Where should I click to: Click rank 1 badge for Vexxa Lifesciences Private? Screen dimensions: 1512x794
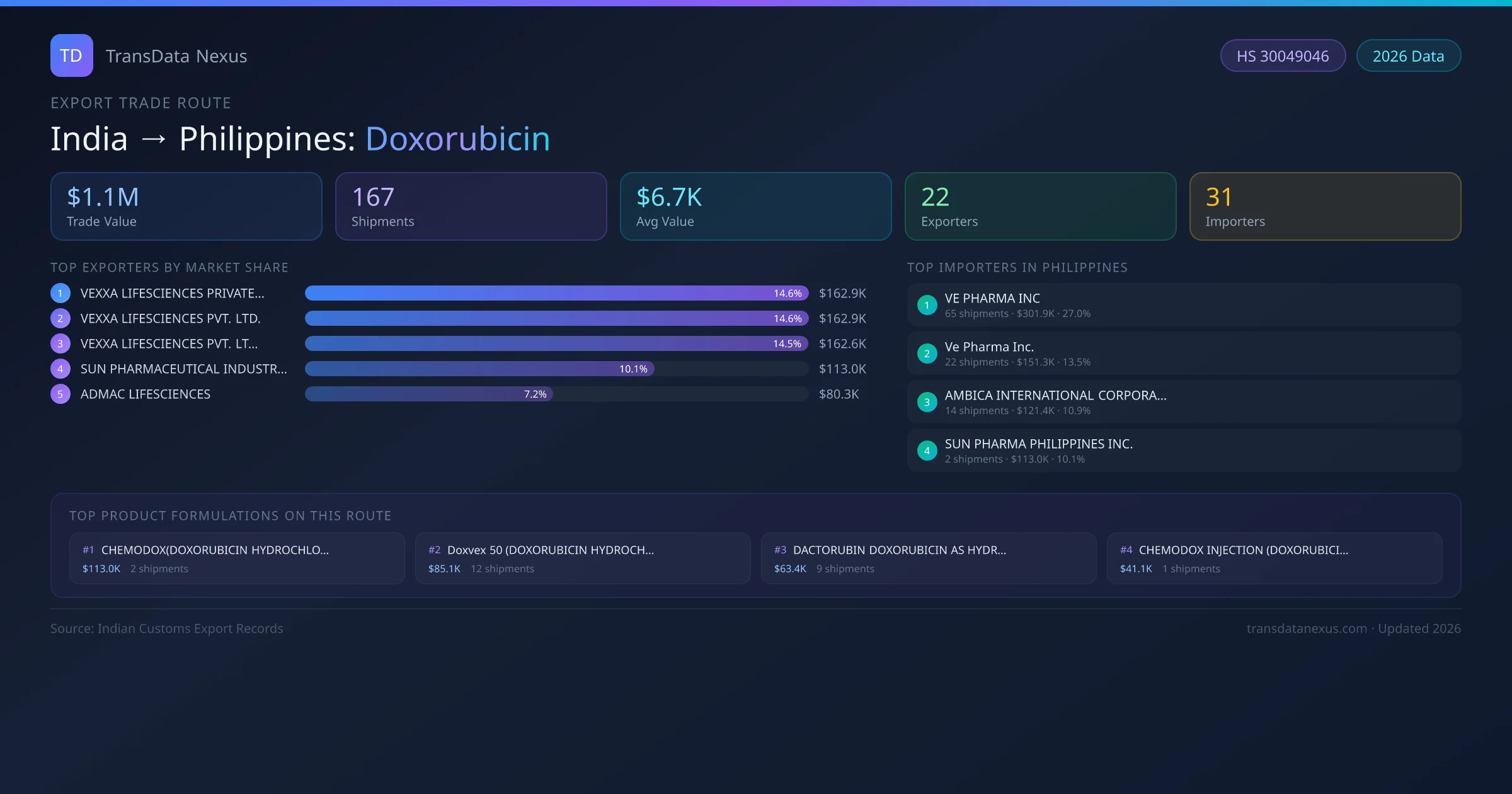click(60, 293)
